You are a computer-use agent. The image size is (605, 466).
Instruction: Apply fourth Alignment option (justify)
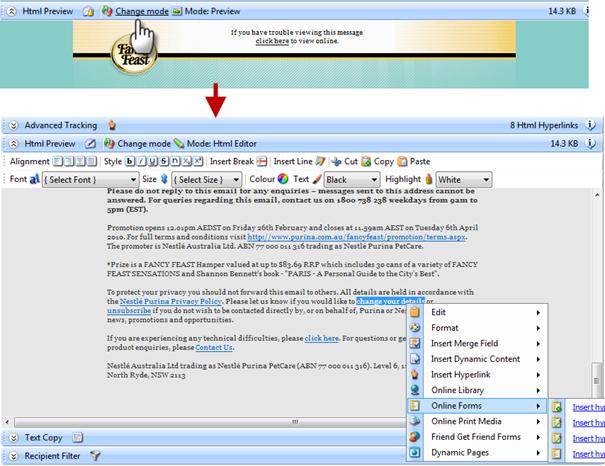tap(92, 161)
